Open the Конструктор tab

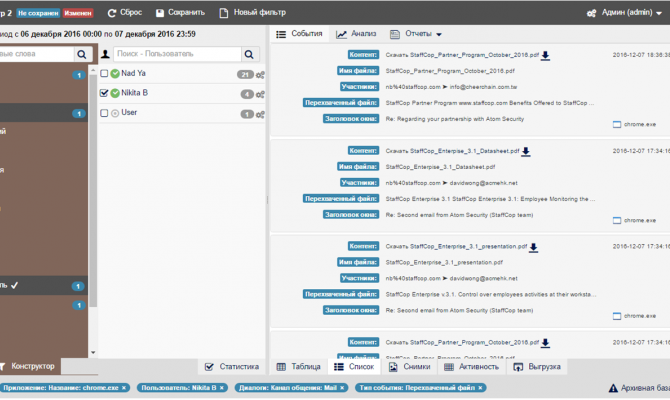[28, 366]
